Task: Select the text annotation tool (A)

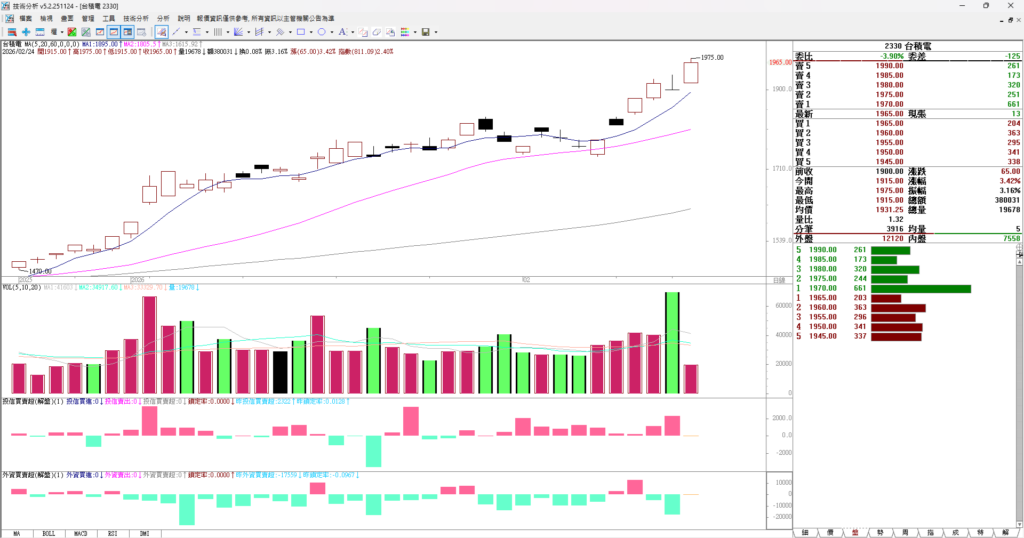Action: click(x=341, y=32)
